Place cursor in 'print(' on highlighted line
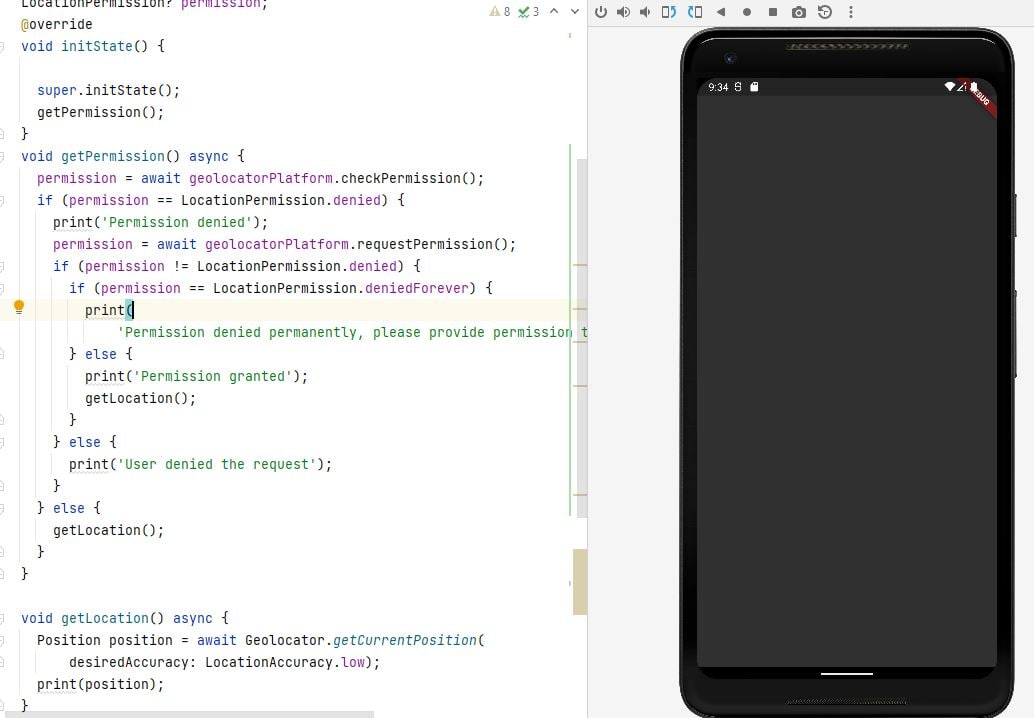The image size is (1034, 718). [x=109, y=310]
